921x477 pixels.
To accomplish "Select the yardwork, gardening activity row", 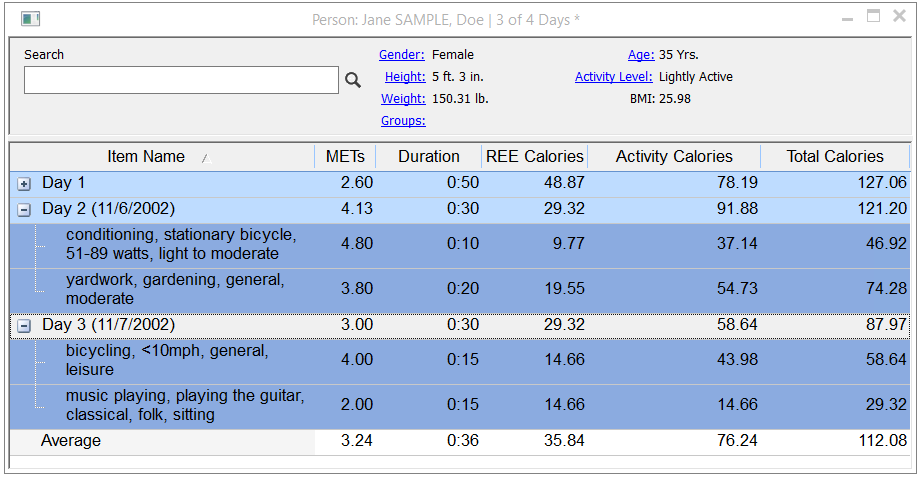I will click(460, 291).
